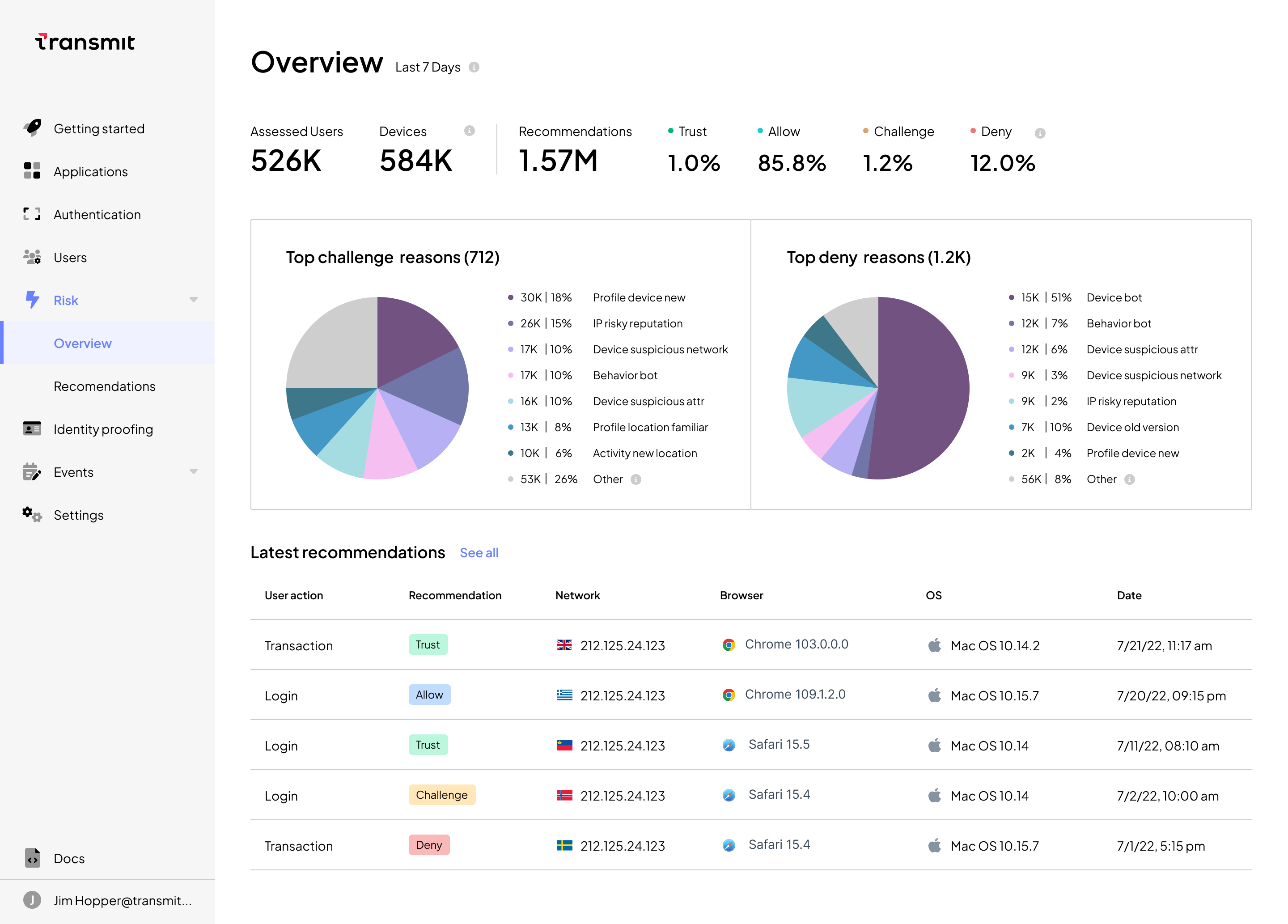Click the See all recommendations link

479,552
